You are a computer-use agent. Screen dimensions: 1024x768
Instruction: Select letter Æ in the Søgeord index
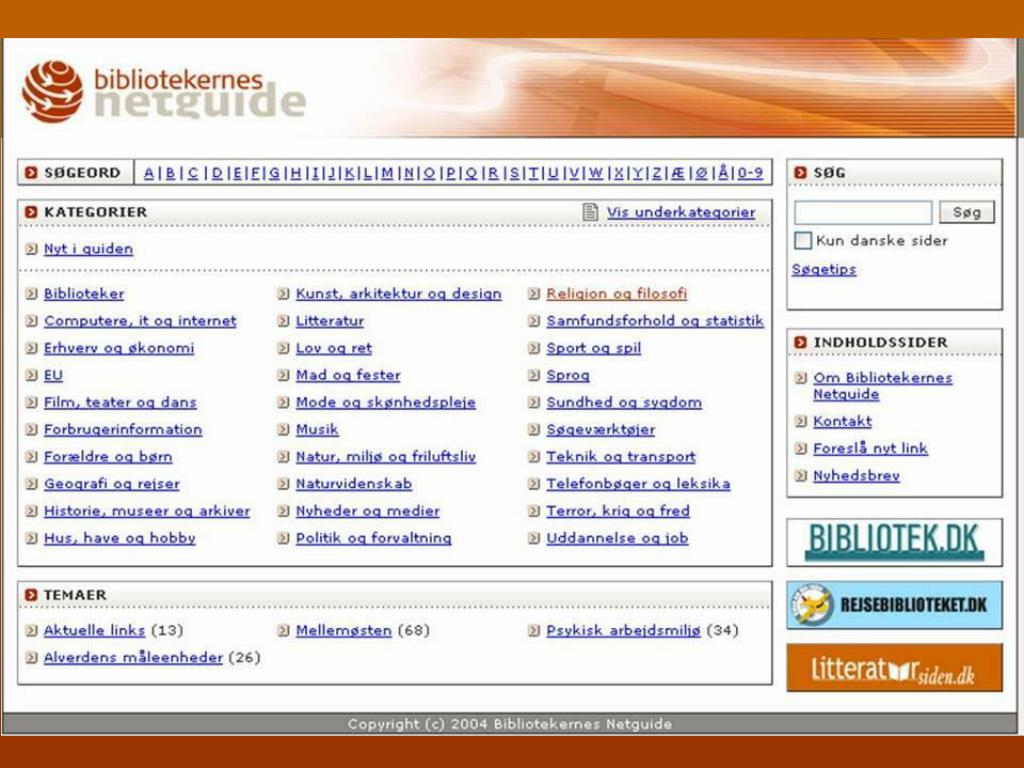pyautogui.click(x=678, y=173)
